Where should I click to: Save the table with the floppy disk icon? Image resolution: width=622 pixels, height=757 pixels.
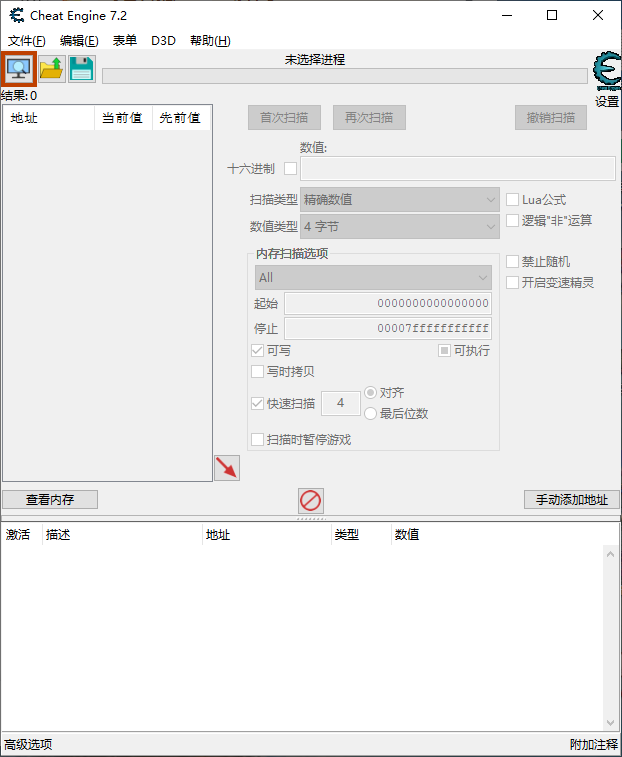[x=82, y=69]
